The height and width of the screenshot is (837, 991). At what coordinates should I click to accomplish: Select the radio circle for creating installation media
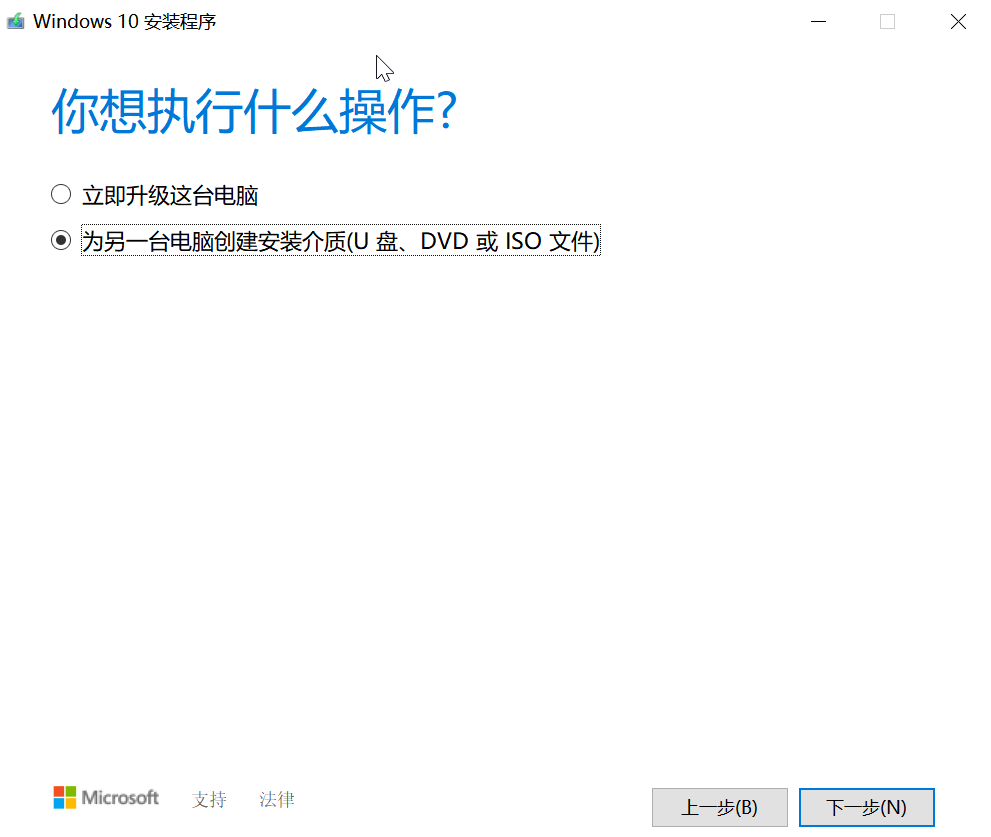coord(61,240)
